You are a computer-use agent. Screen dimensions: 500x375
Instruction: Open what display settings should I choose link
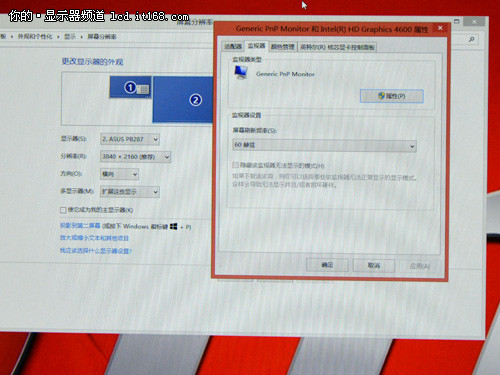click(96, 251)
